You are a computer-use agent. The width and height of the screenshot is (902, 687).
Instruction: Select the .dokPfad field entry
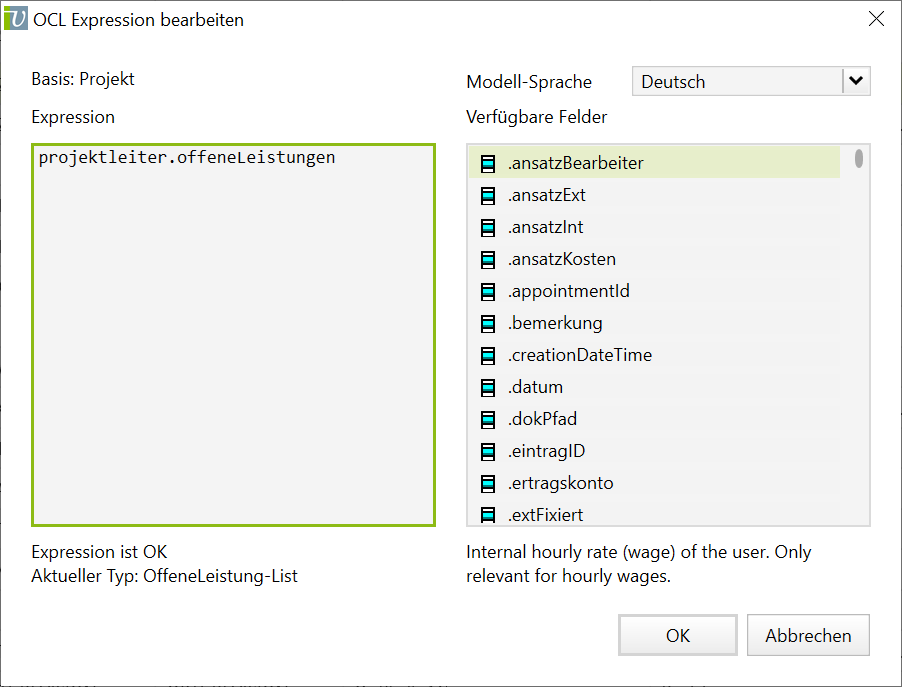coord(542,419)
